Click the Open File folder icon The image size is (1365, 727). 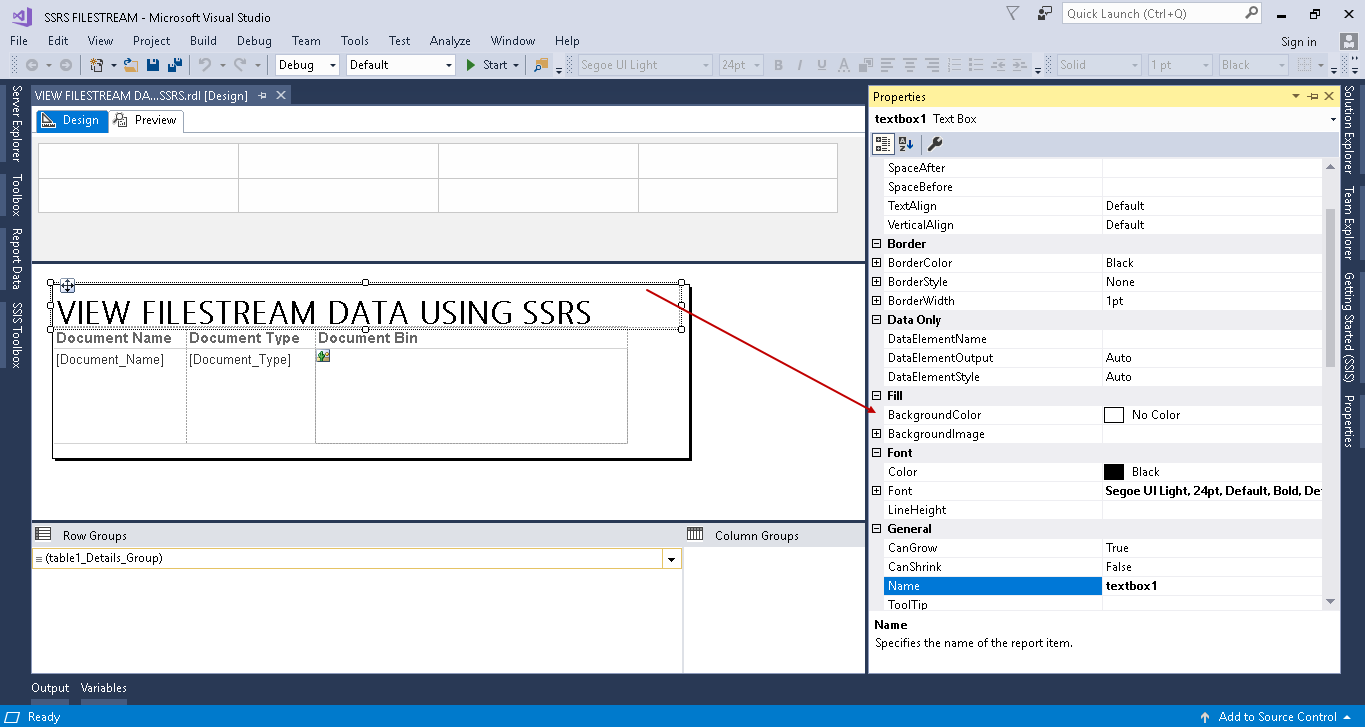point(131,65)
